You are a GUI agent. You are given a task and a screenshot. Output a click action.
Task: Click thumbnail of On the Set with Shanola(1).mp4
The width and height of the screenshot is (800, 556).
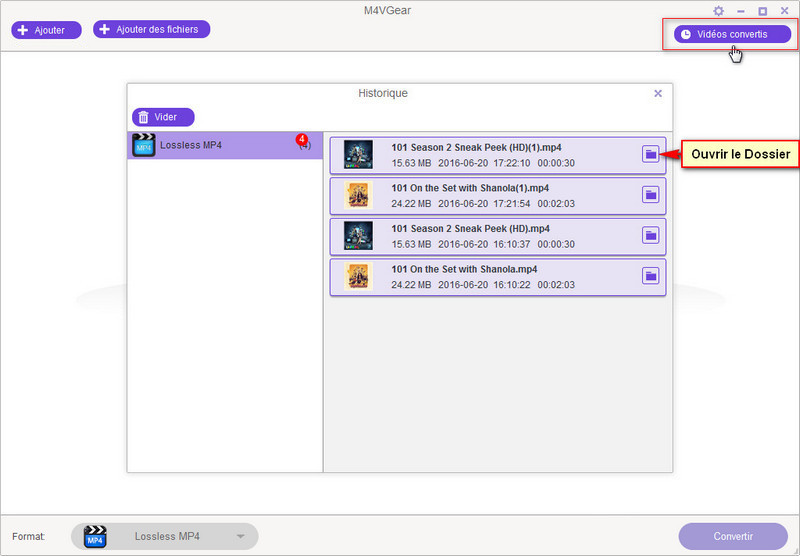point(358,195)
